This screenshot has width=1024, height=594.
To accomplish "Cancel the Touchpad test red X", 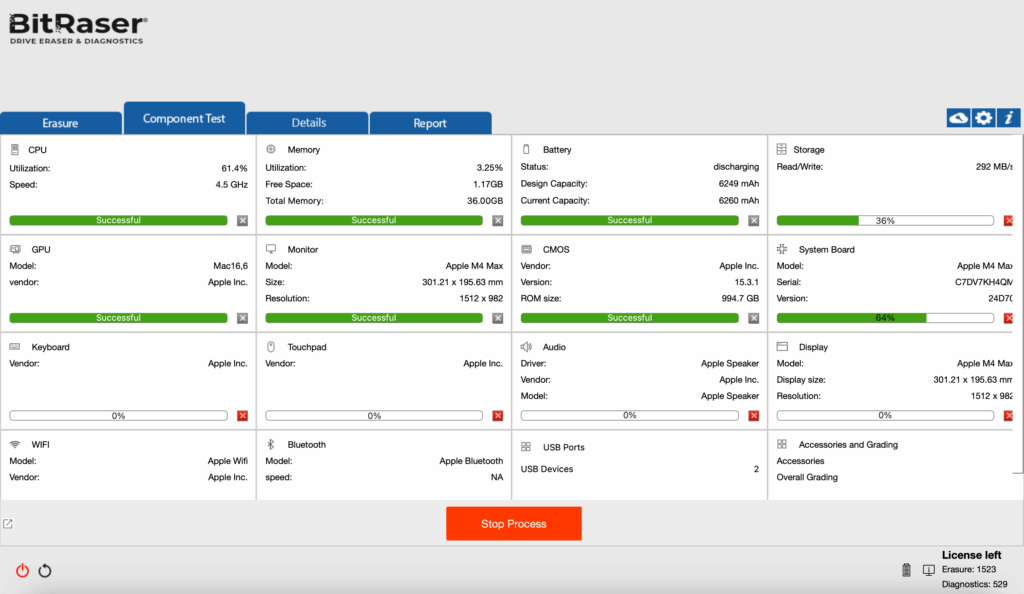I will [498, 415].
